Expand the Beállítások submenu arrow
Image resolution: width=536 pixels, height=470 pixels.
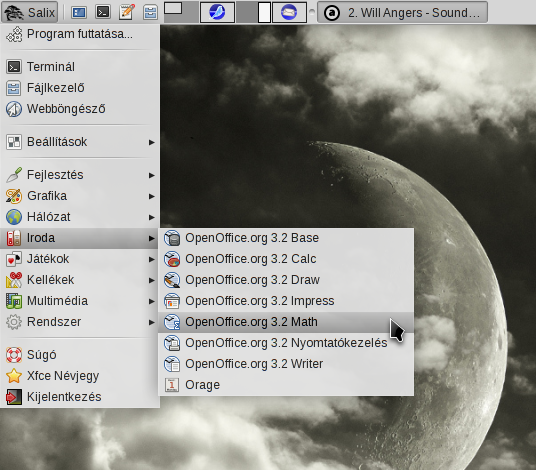151,142
